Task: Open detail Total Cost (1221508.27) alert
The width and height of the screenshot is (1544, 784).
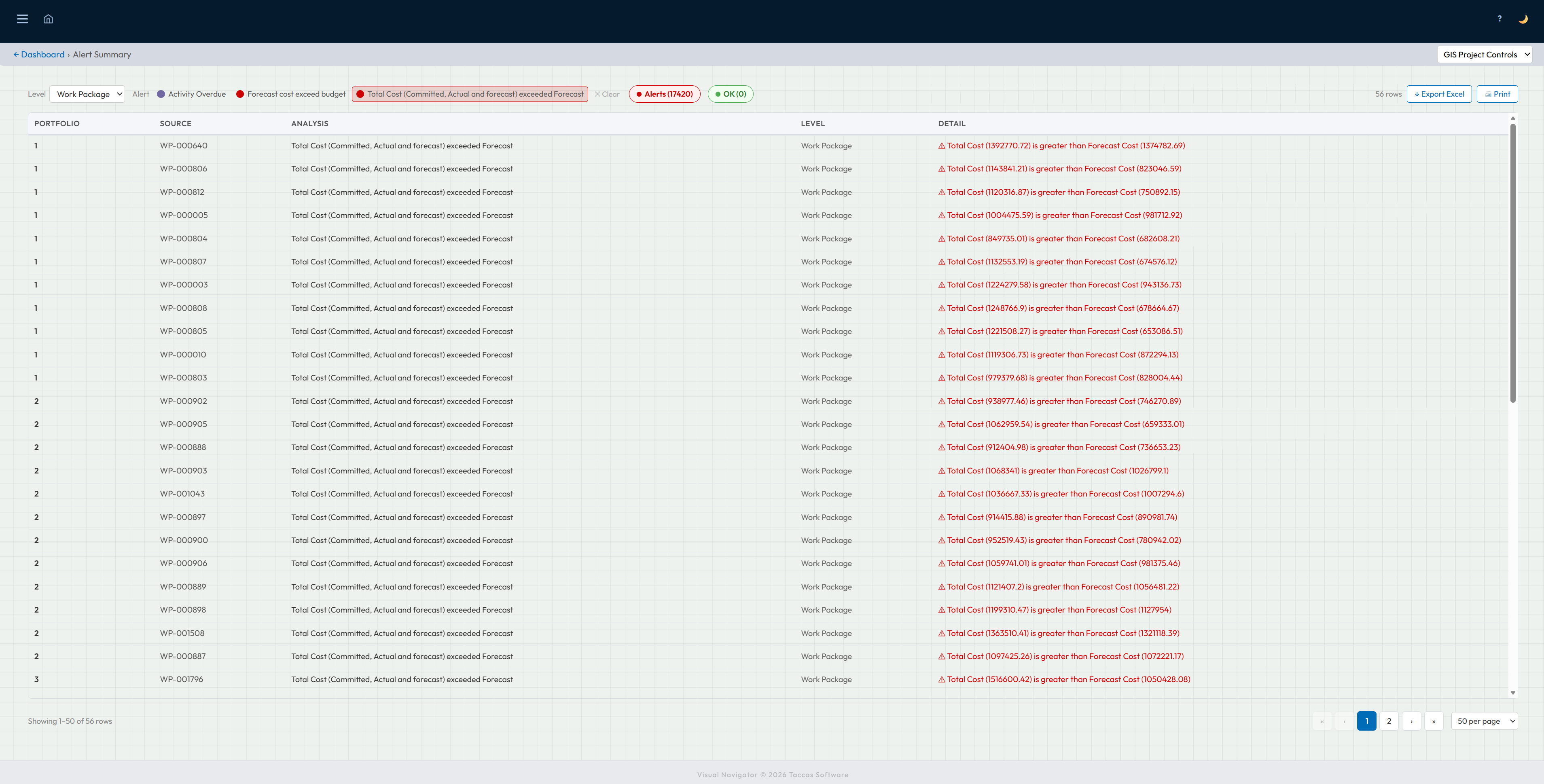Action: [1060, 331]
